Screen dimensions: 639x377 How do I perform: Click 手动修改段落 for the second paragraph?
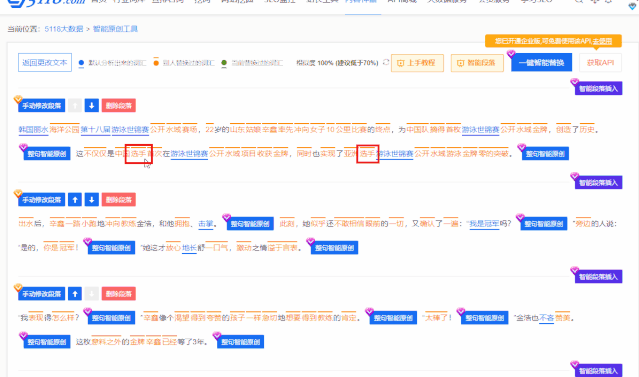click(x=42, y=200)
